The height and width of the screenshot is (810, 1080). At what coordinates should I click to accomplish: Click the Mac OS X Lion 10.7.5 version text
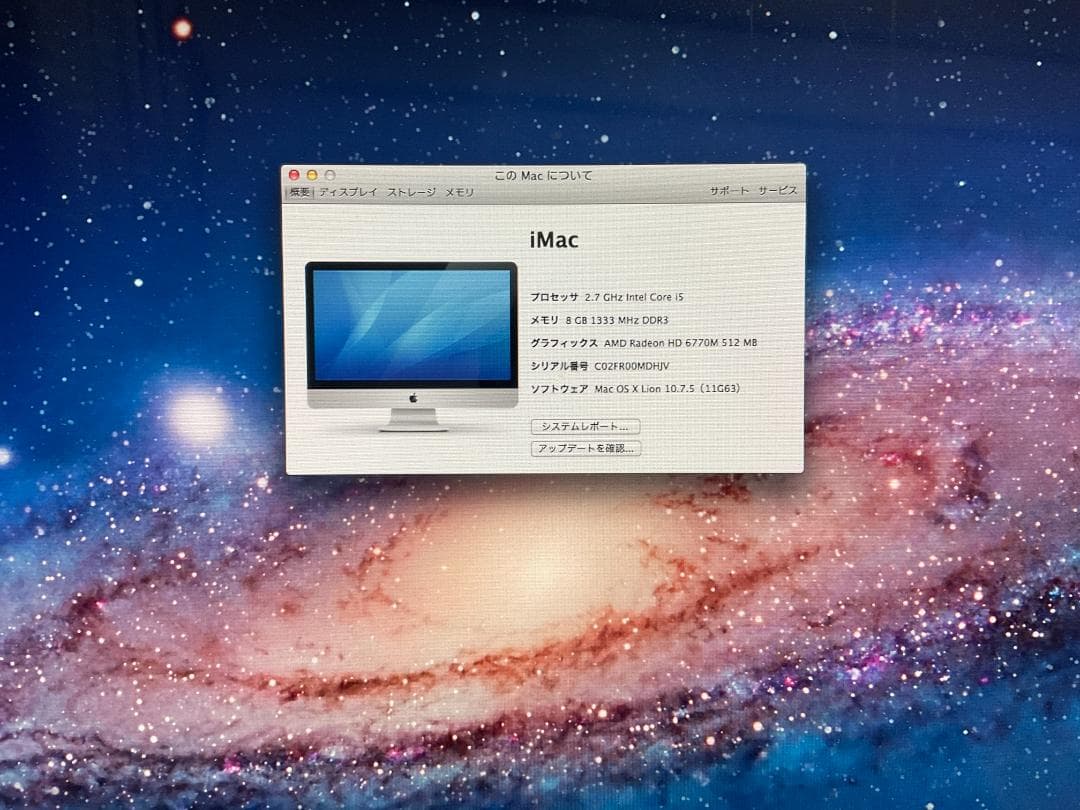tap(667, 388)
